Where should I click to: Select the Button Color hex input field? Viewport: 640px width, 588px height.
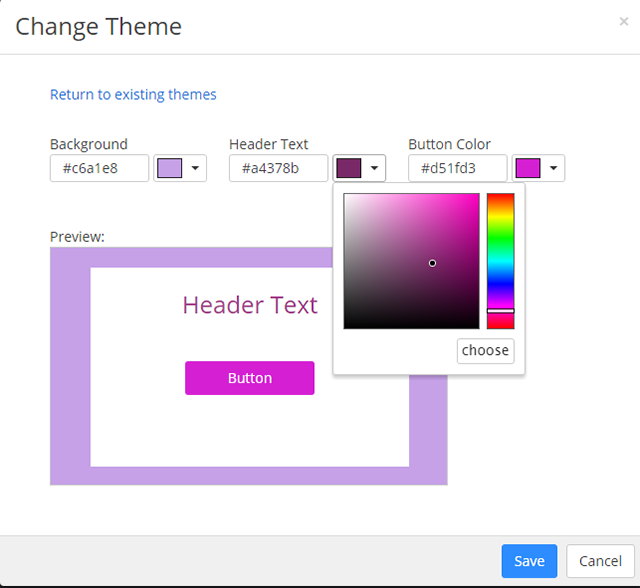pyautogui.click(x=457, y=168)
